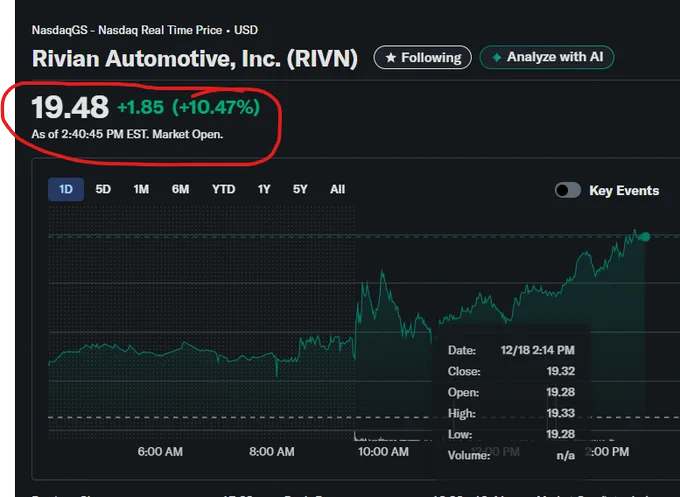This screenshot has height=497, width=680.
Task: Choose the 1Y chart range
Action: (x=264, y=190)
